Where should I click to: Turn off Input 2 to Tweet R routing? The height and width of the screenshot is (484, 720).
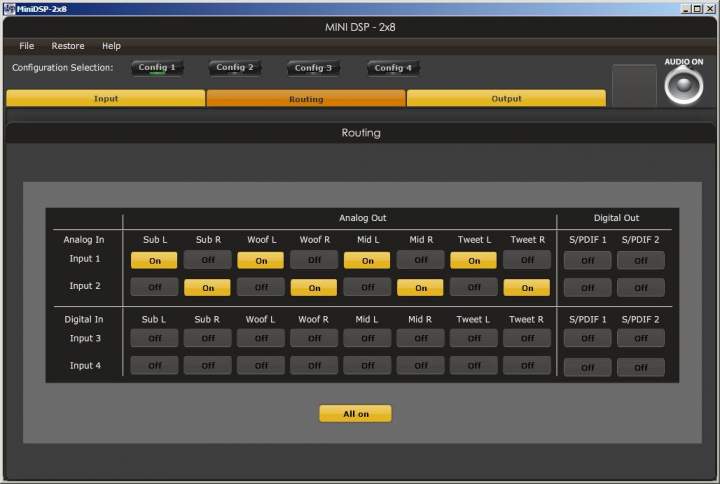pos(527,287)
